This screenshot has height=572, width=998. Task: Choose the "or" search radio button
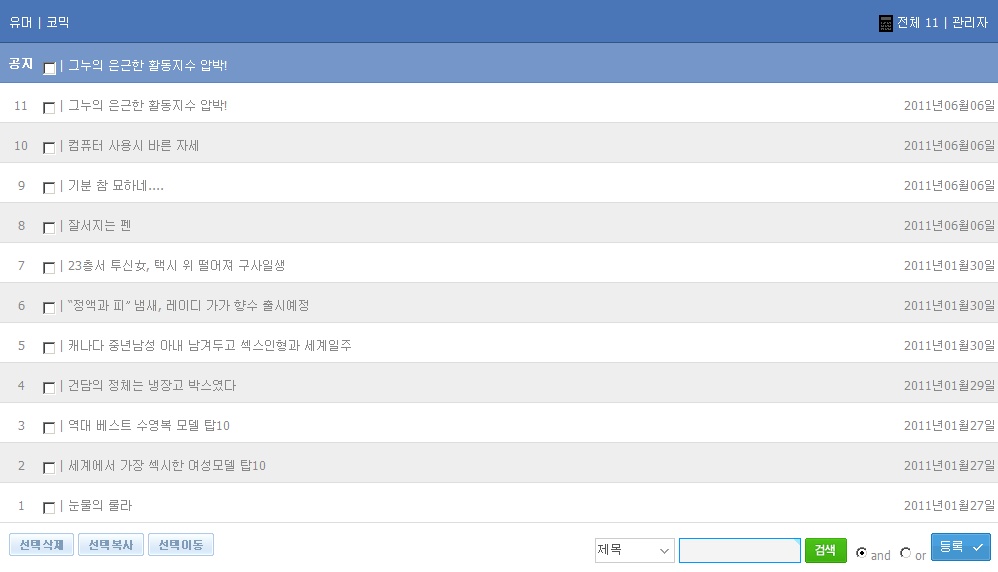pyautogui.click(x=906, y=552)
